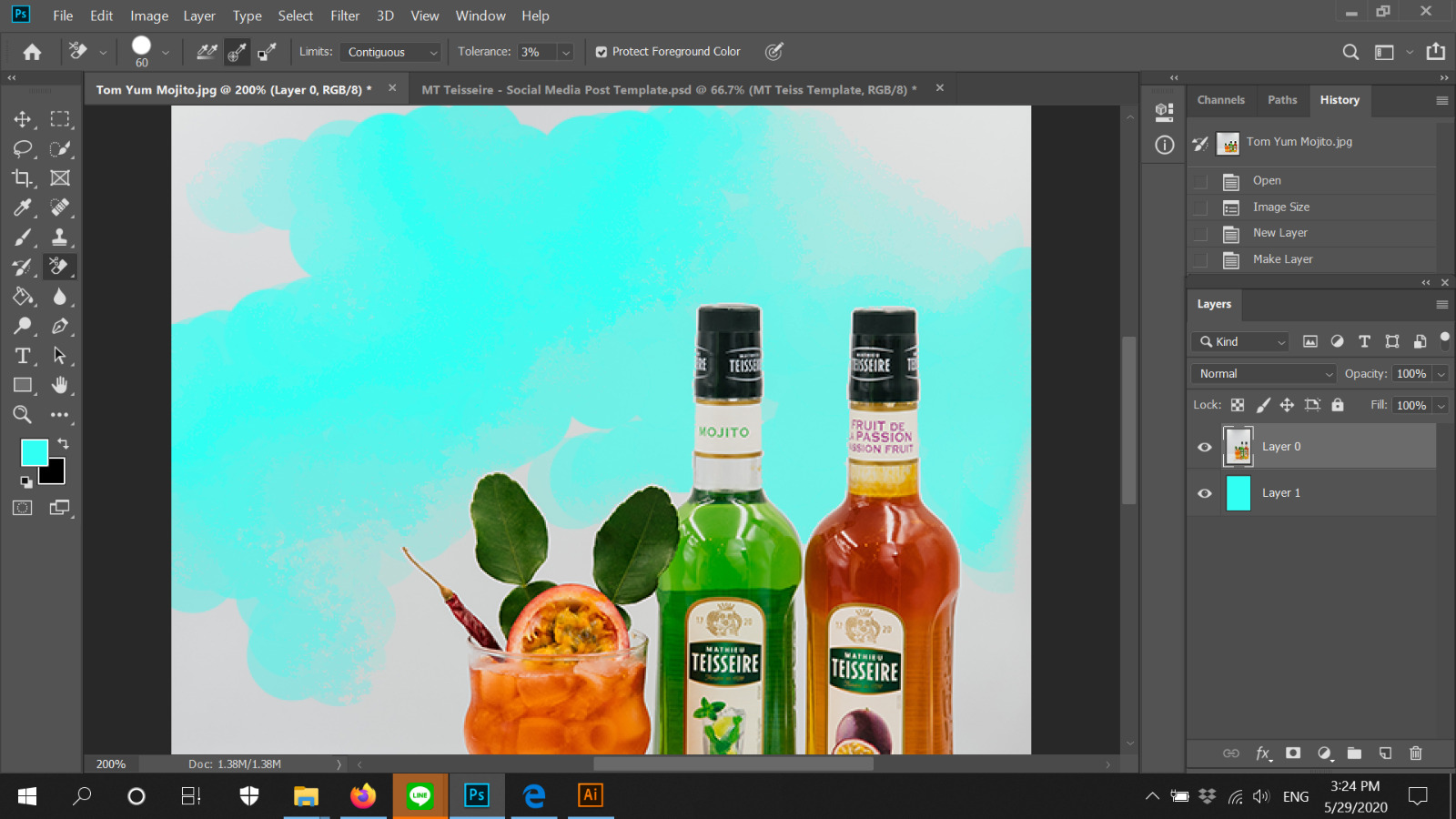
Task: Toggle Protect Foreground Color checkbox
Action: [602, 52]
